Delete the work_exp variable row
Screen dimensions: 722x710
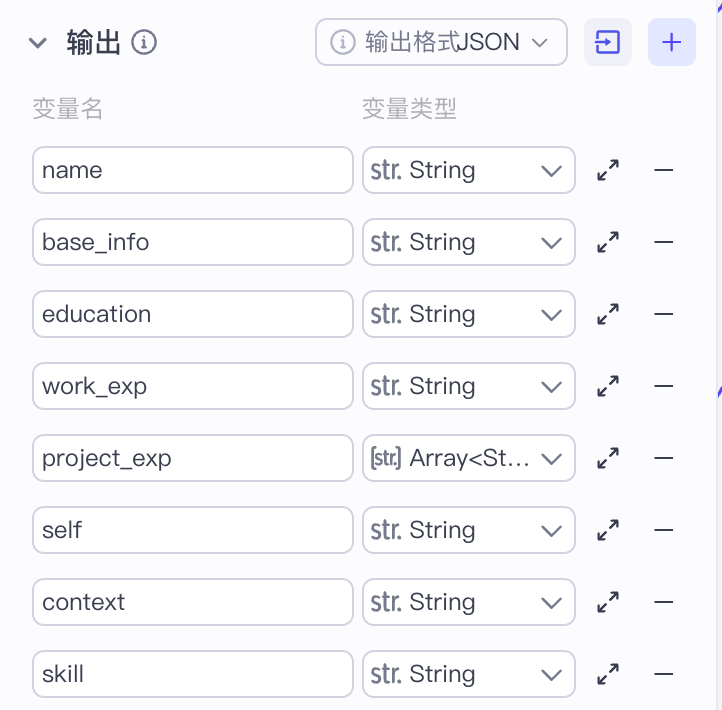click(663, 386)
